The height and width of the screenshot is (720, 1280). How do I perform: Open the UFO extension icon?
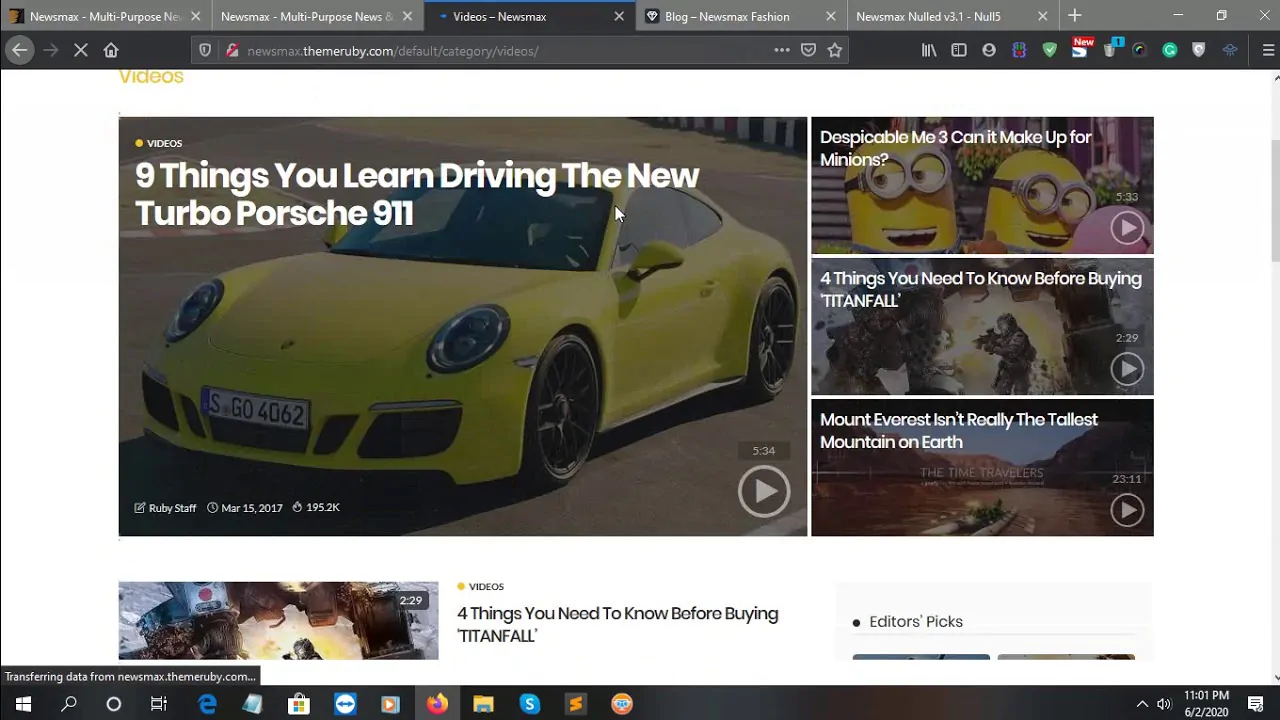click(1230, 50)
